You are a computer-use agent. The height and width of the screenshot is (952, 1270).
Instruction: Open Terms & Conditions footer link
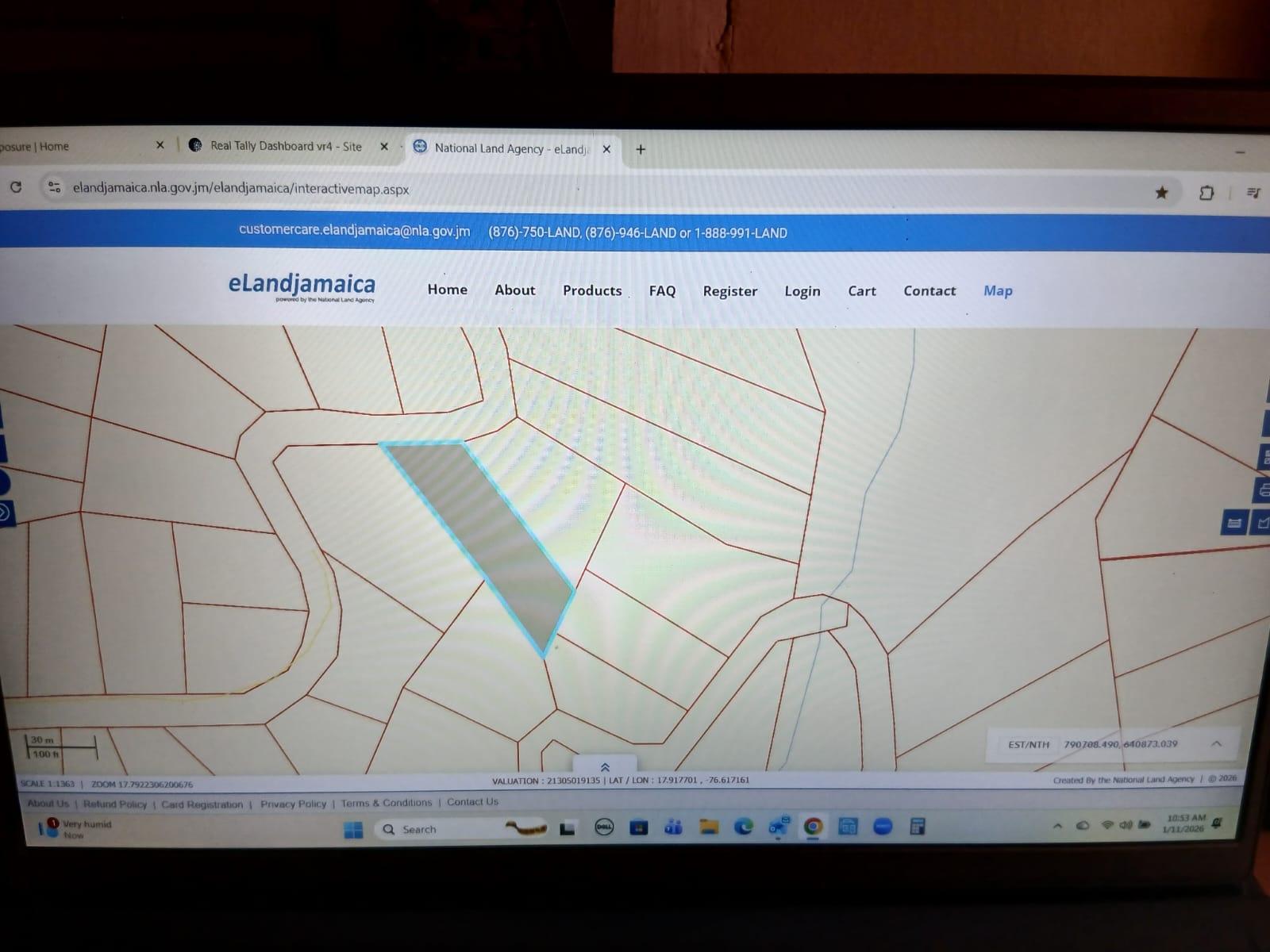387,803
